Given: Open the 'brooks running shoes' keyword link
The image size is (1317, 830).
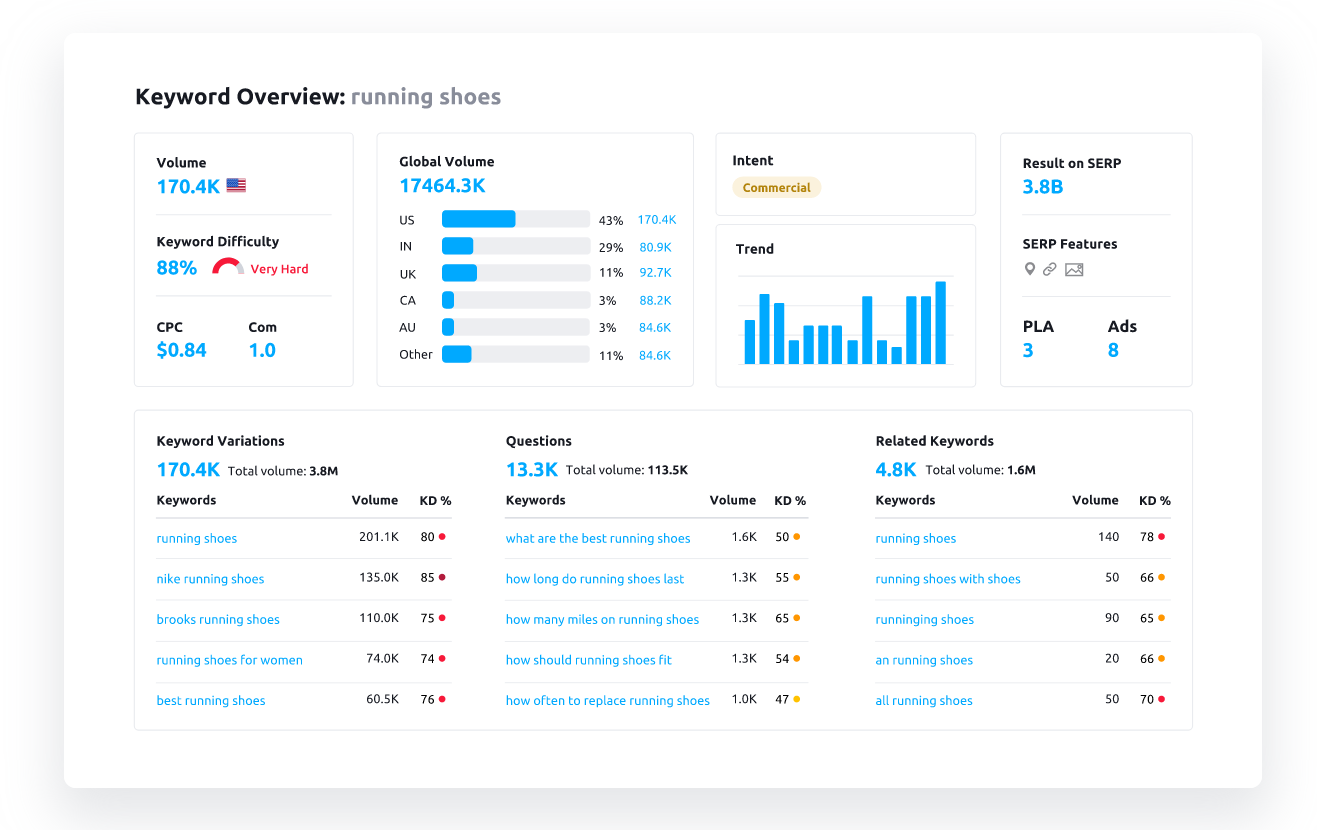Looking at the screenshot, I should click(218, 619).
